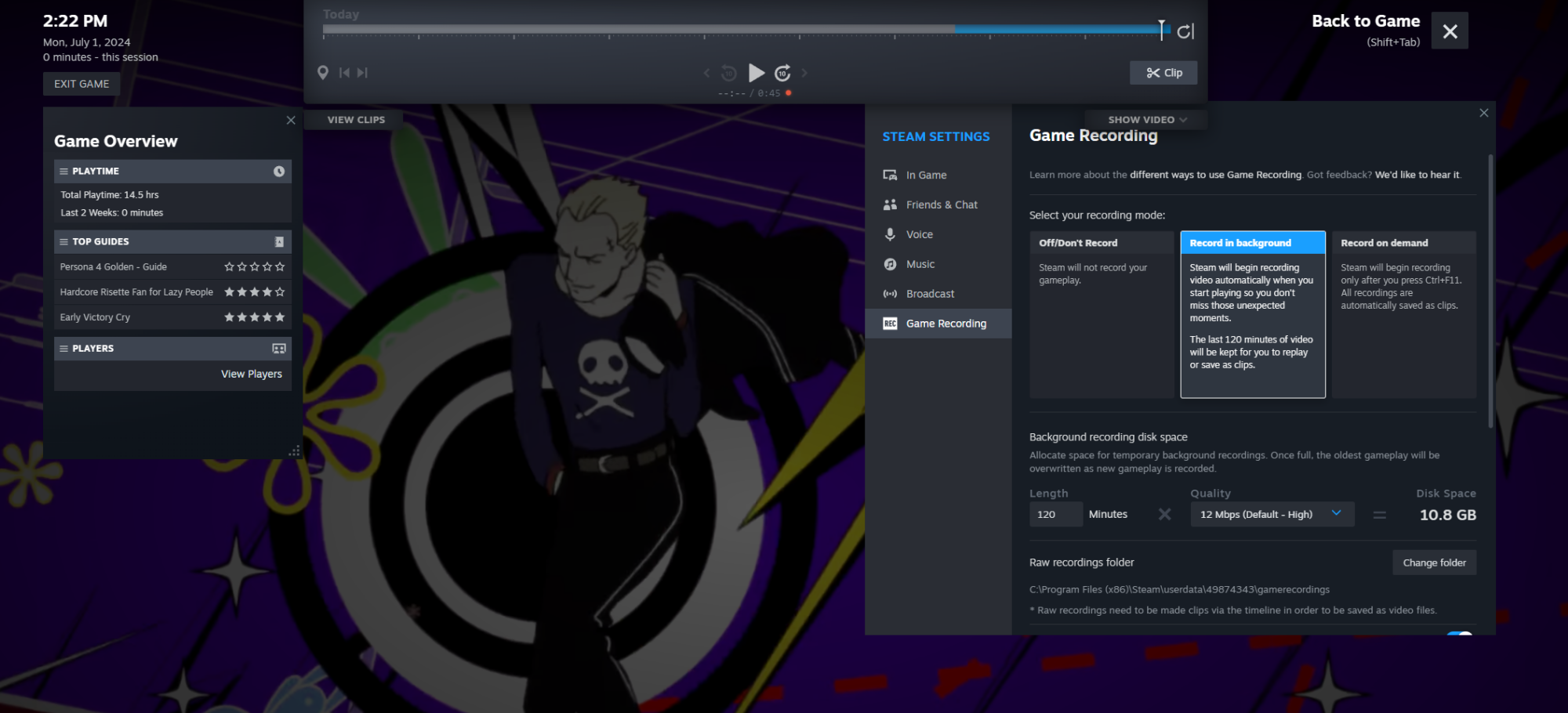
Task: Step to the next frame arrow
Action: 804,73
